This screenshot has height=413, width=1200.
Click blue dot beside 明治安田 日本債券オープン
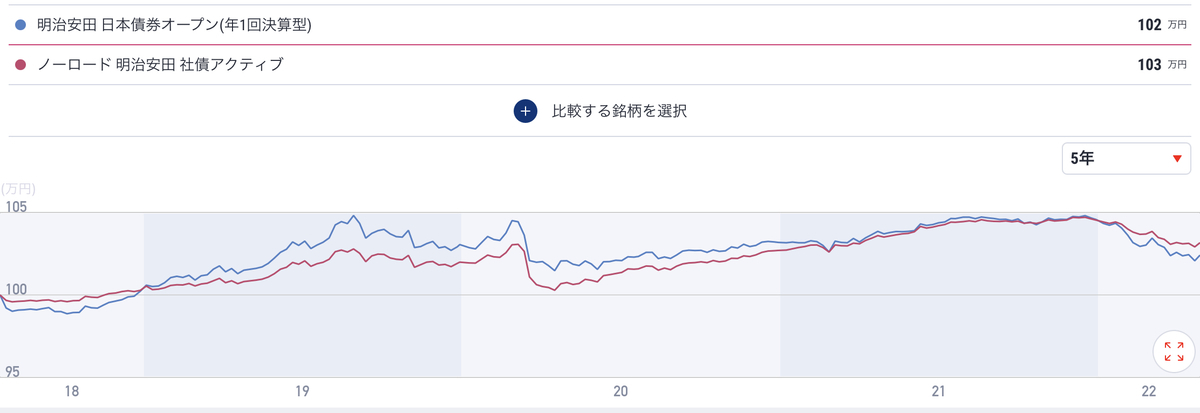[x=21, y=25]
